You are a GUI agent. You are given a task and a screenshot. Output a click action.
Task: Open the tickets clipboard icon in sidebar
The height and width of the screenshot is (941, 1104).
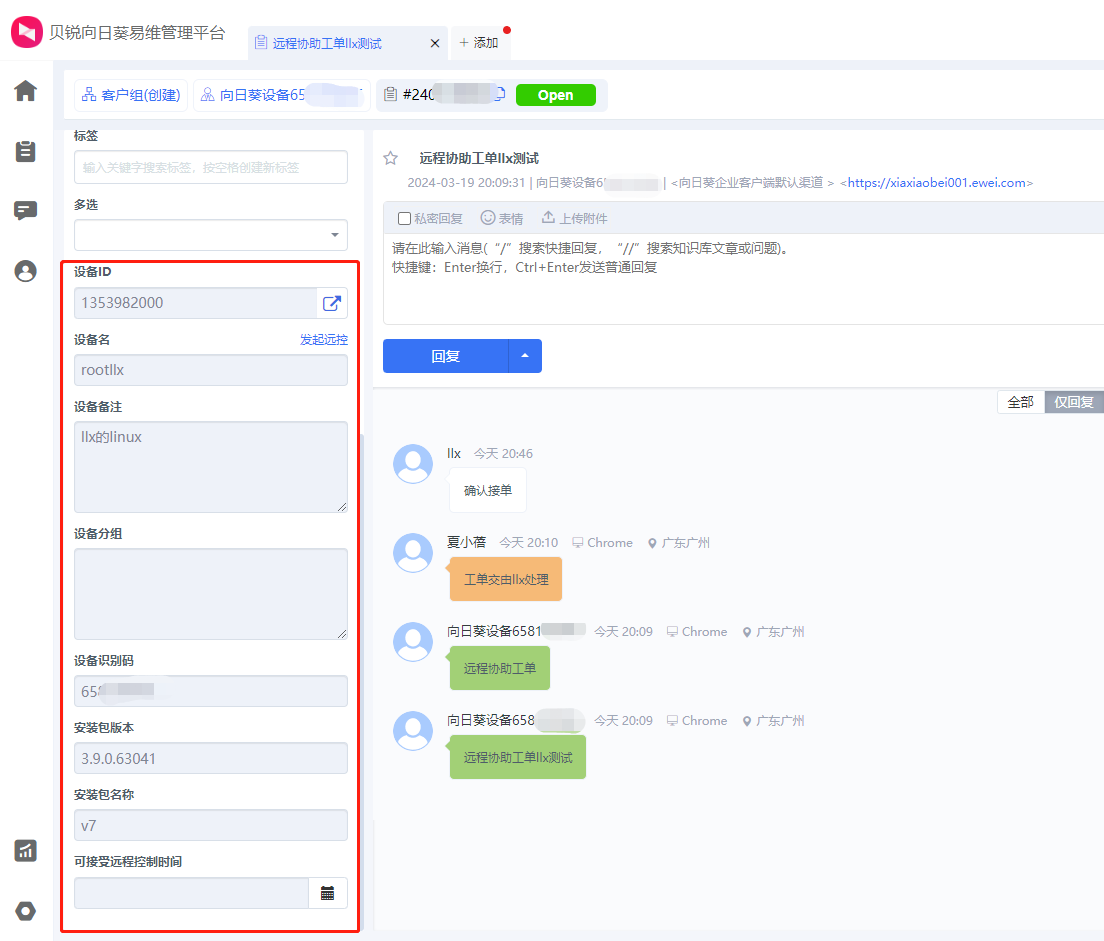tap(25, 151)
